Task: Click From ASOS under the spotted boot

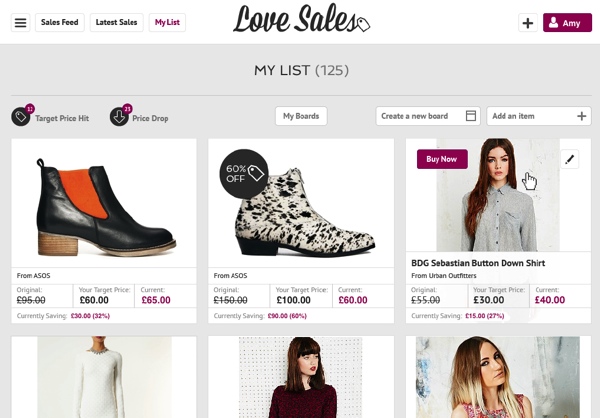Action: pyautogui.click(x=230, y=276)
